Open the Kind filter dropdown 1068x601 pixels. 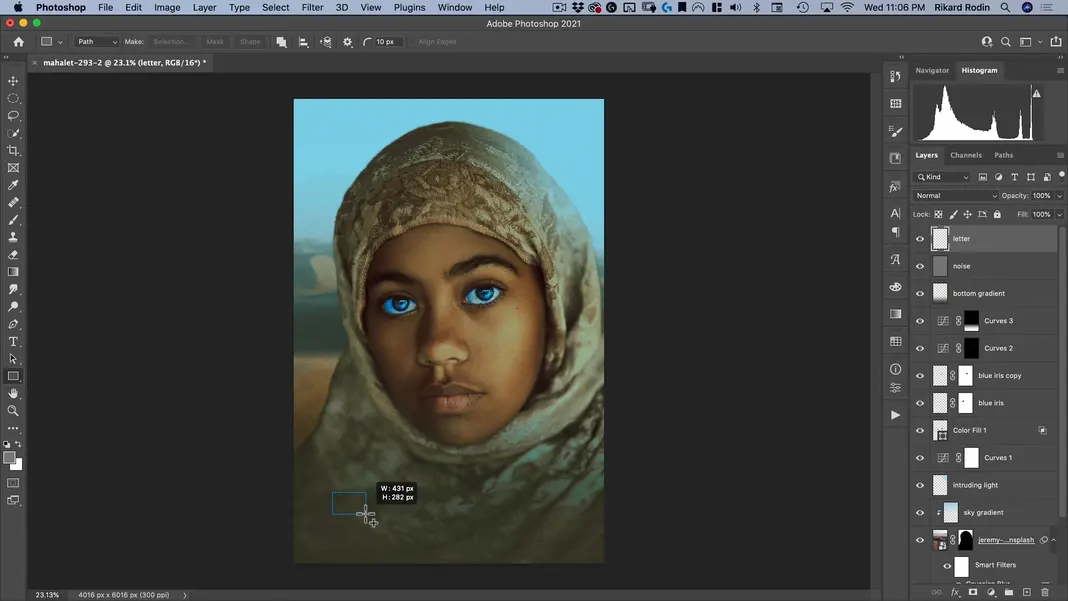[x=942, y=177]
